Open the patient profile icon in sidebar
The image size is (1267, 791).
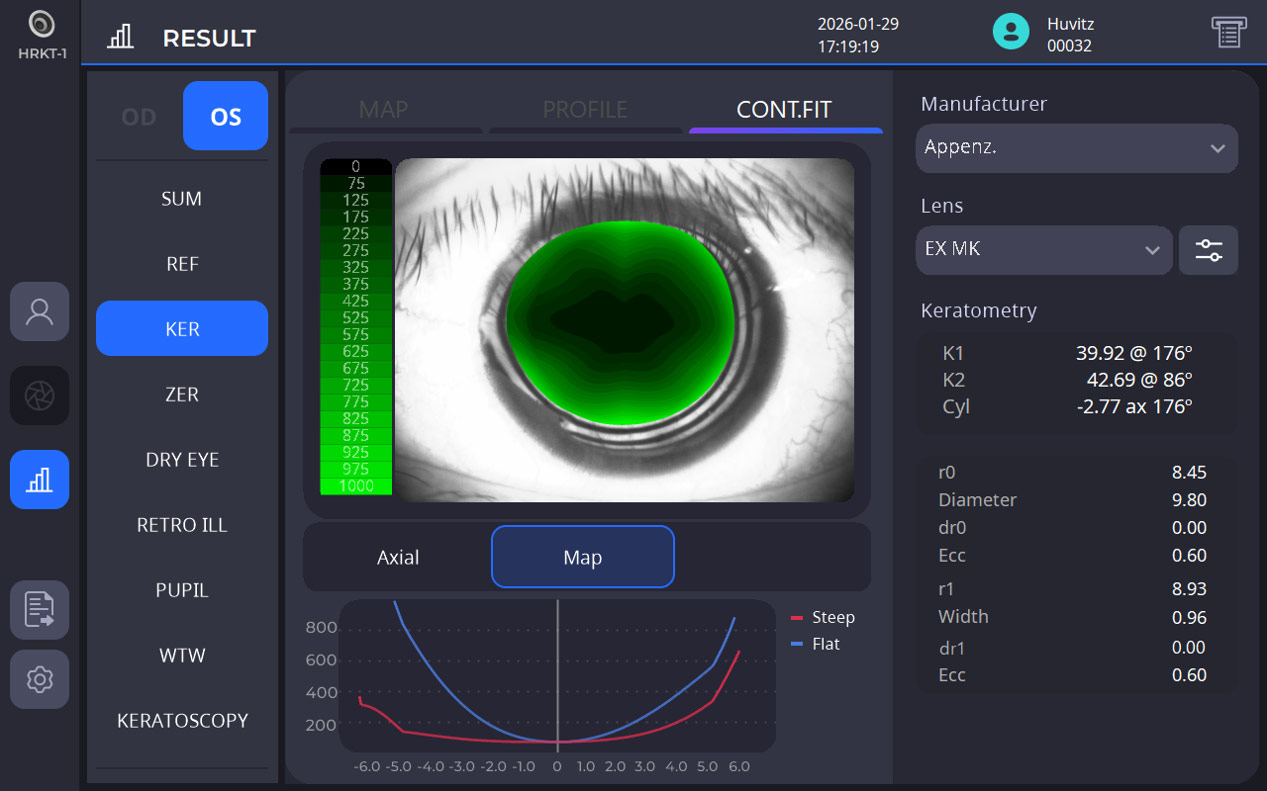[40, 311]
